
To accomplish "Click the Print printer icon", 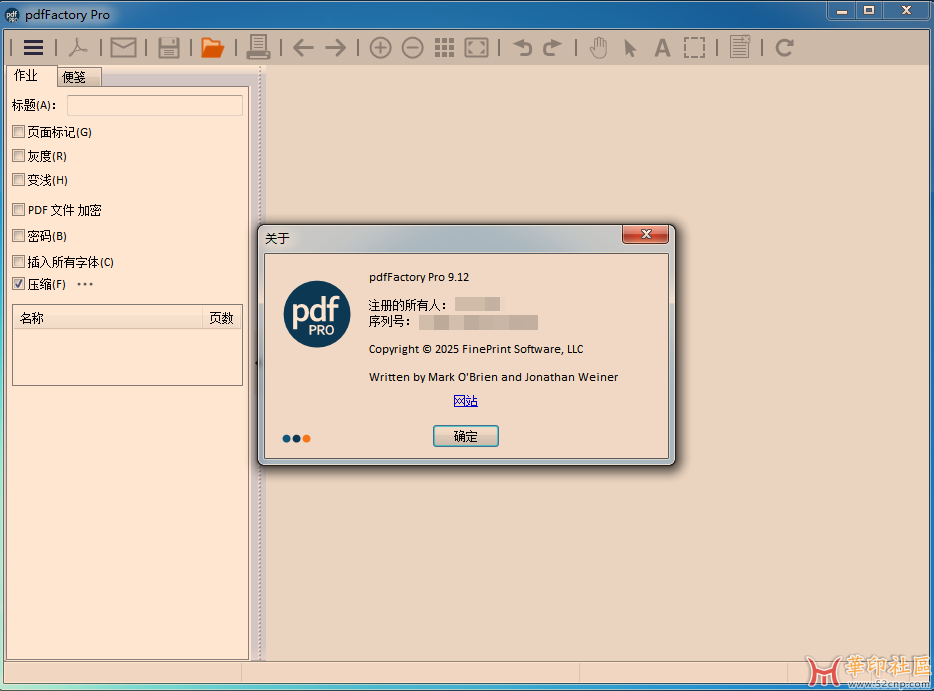I will point(258,46).
